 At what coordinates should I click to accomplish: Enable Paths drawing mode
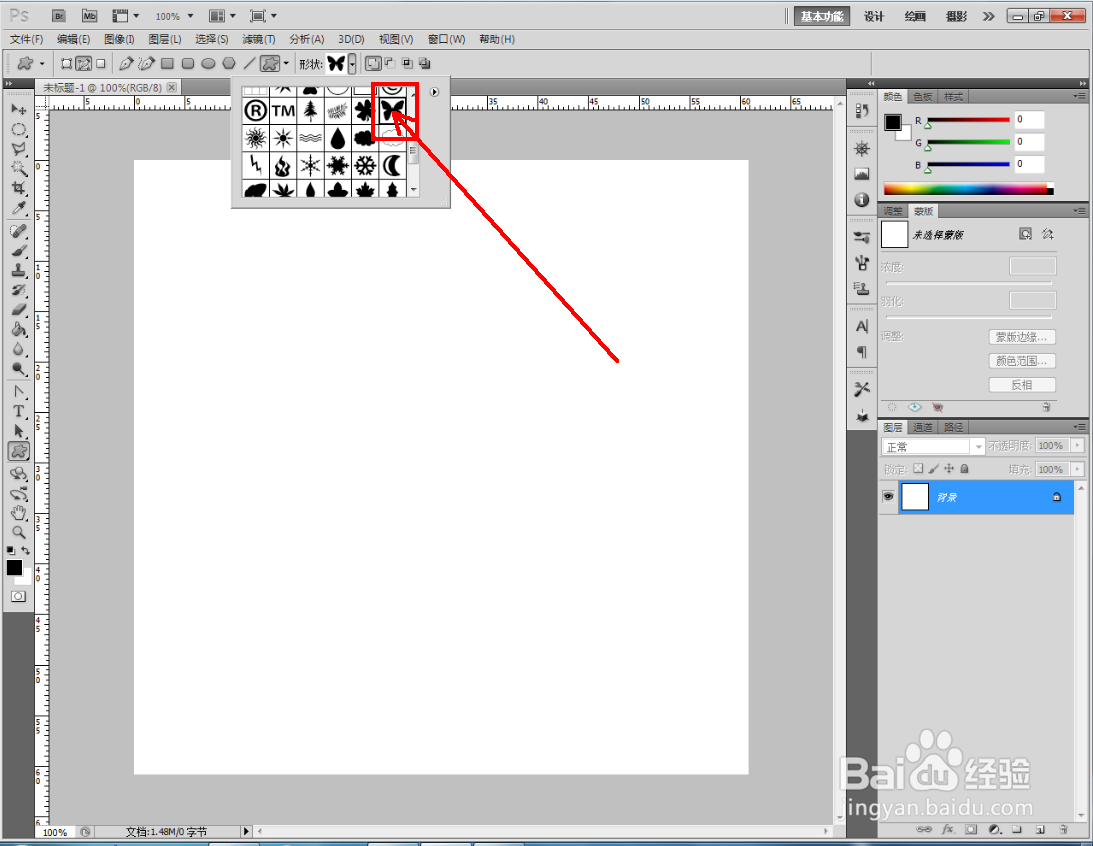(x=84, y=63)
